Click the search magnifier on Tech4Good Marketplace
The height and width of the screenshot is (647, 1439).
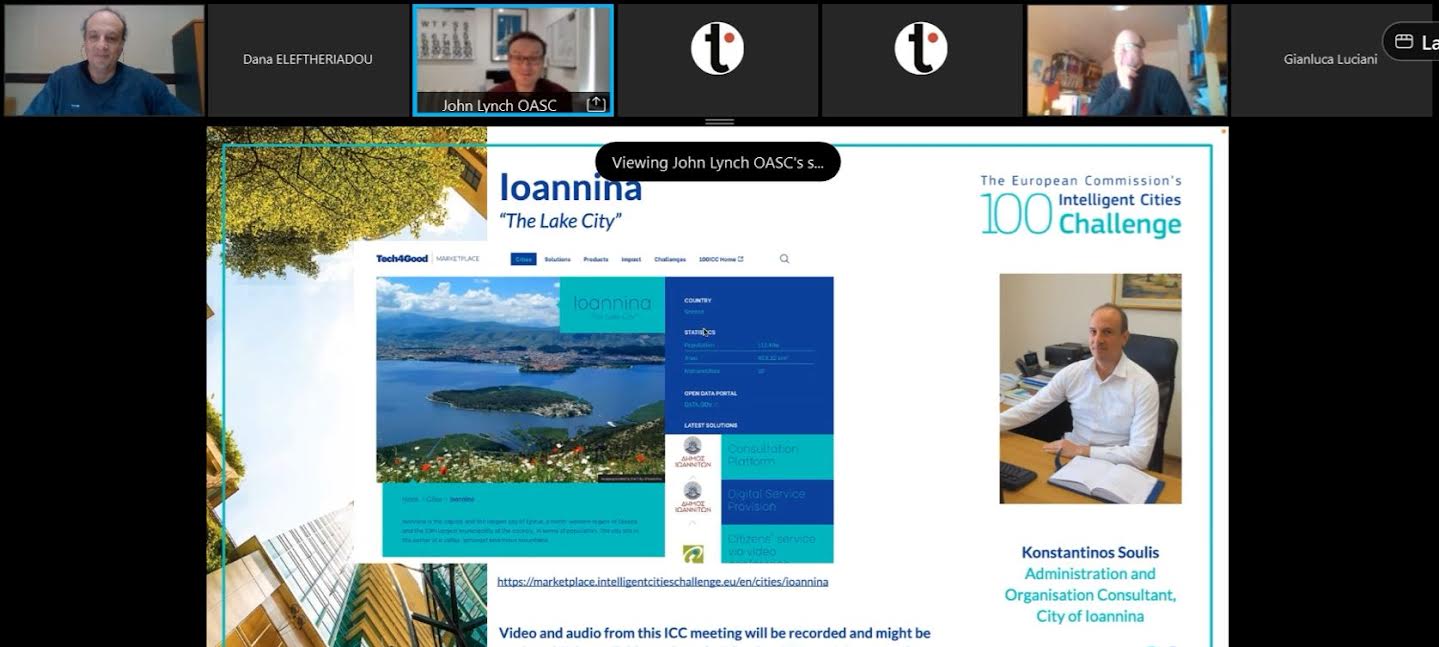pos(784,259)
